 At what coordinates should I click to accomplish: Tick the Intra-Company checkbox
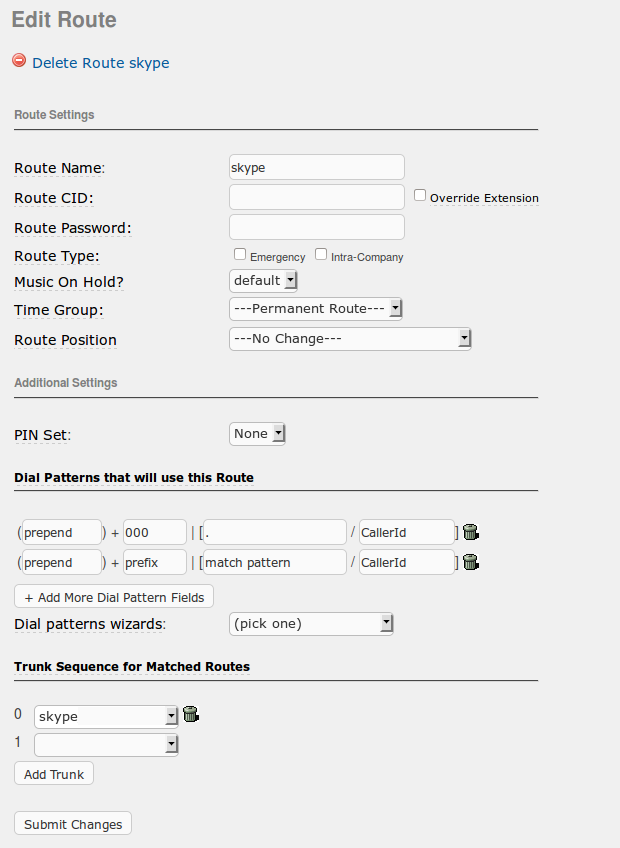point(322,255)
